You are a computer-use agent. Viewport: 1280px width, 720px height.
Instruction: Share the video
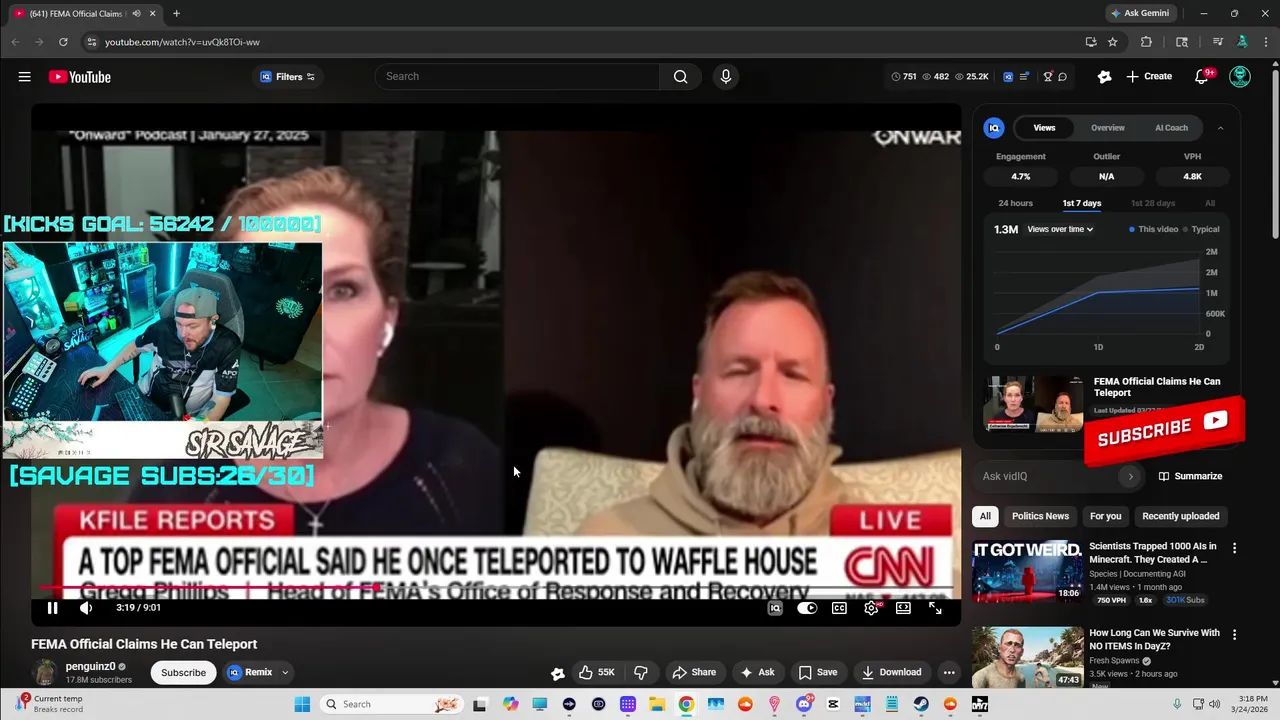(694, 672)
